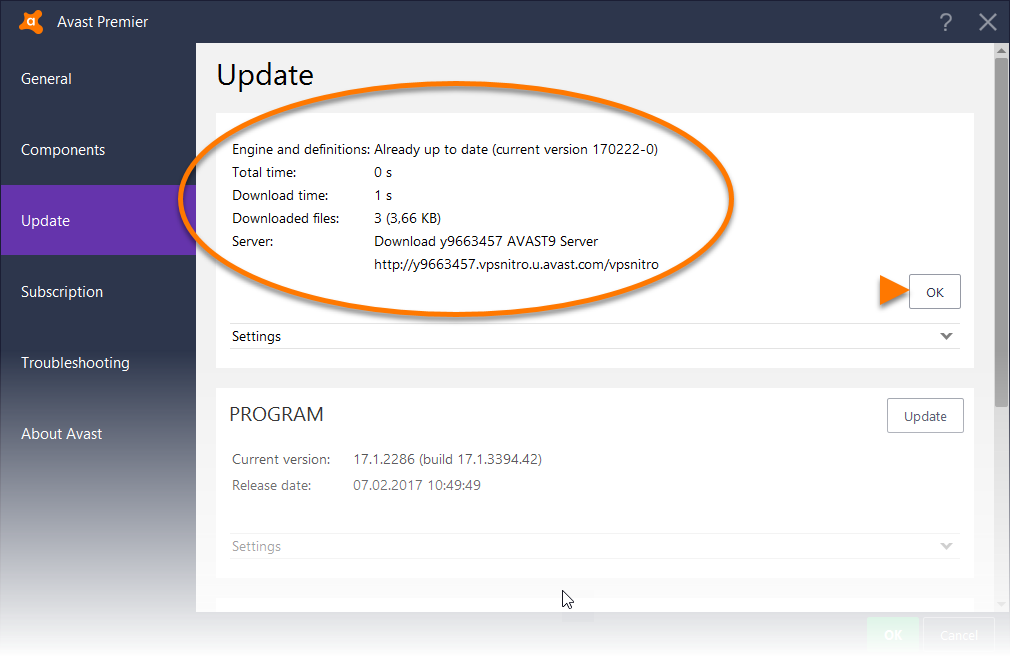The width and height of the screenshot is (1010, 657).
Task: Expand Settings under the definitions update results
Action: pyautogui.click(x=256, y=336)
